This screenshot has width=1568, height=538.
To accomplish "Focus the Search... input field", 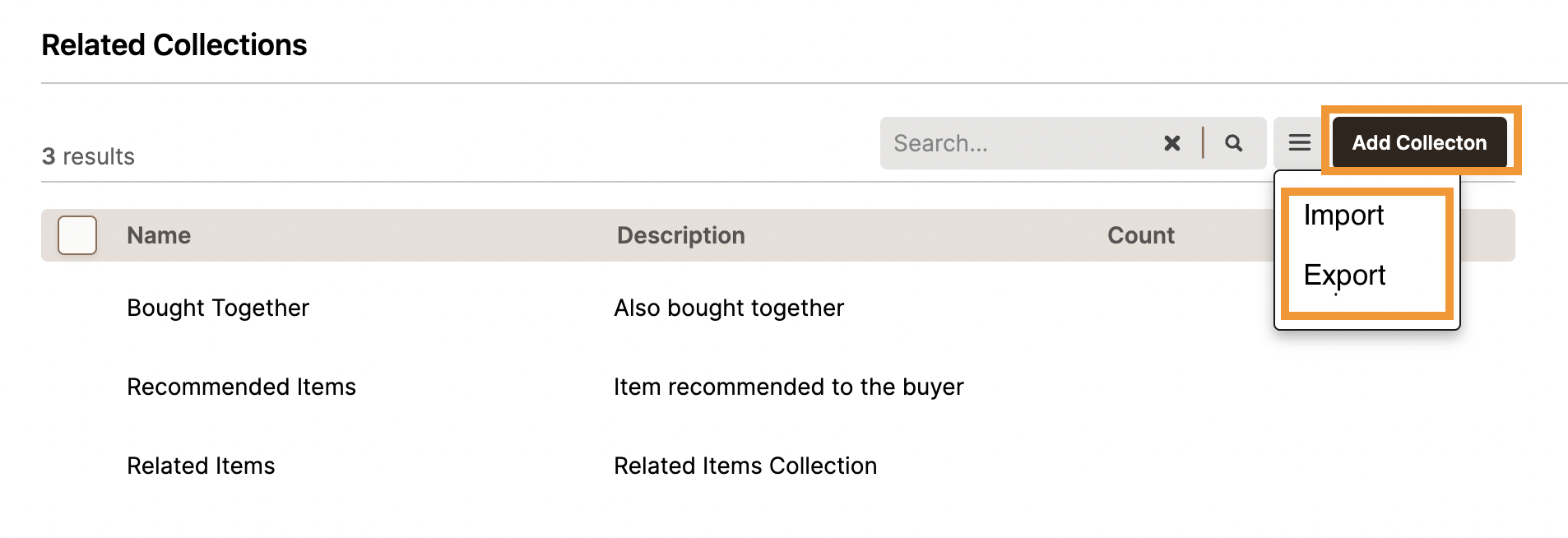I will pyautogui.click(x=1020, y=143).
